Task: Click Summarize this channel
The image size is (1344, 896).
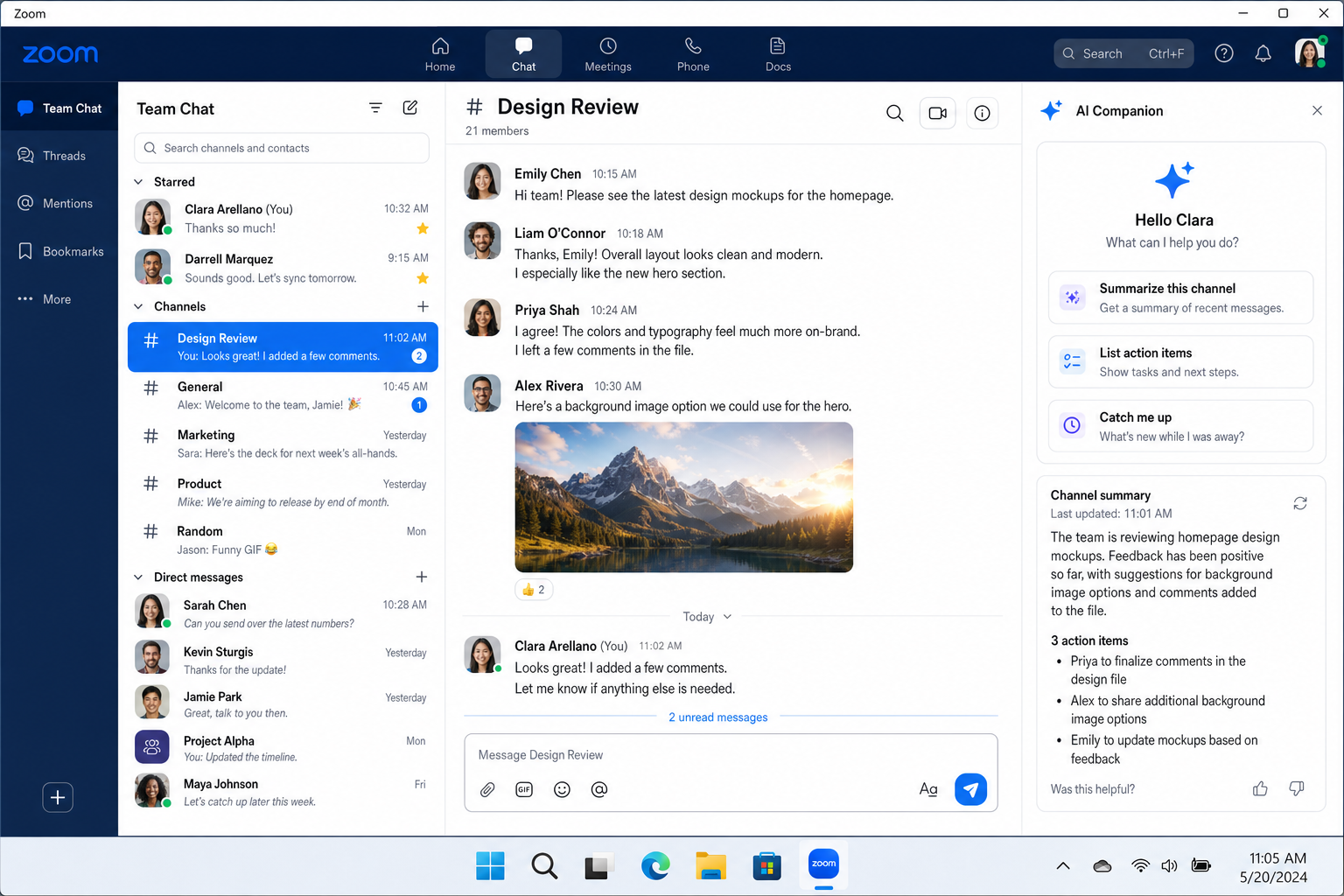Action: coord(1180,297)
